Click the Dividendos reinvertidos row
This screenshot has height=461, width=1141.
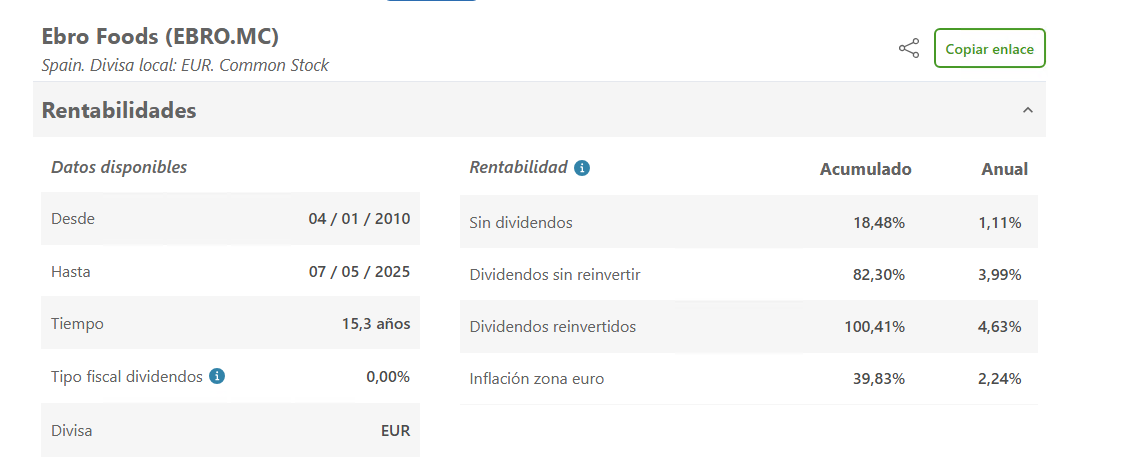[749, 327]
